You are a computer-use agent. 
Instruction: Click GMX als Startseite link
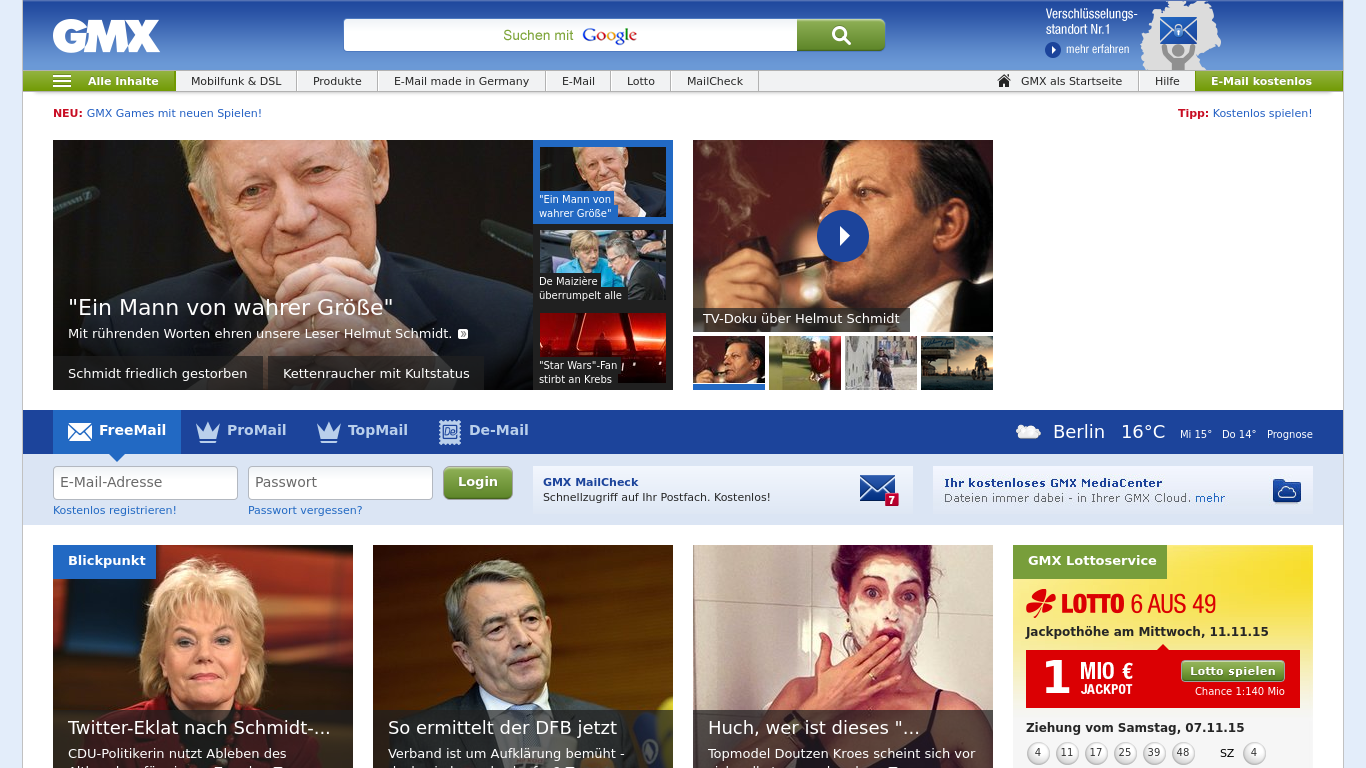(x=1071, y=81)
